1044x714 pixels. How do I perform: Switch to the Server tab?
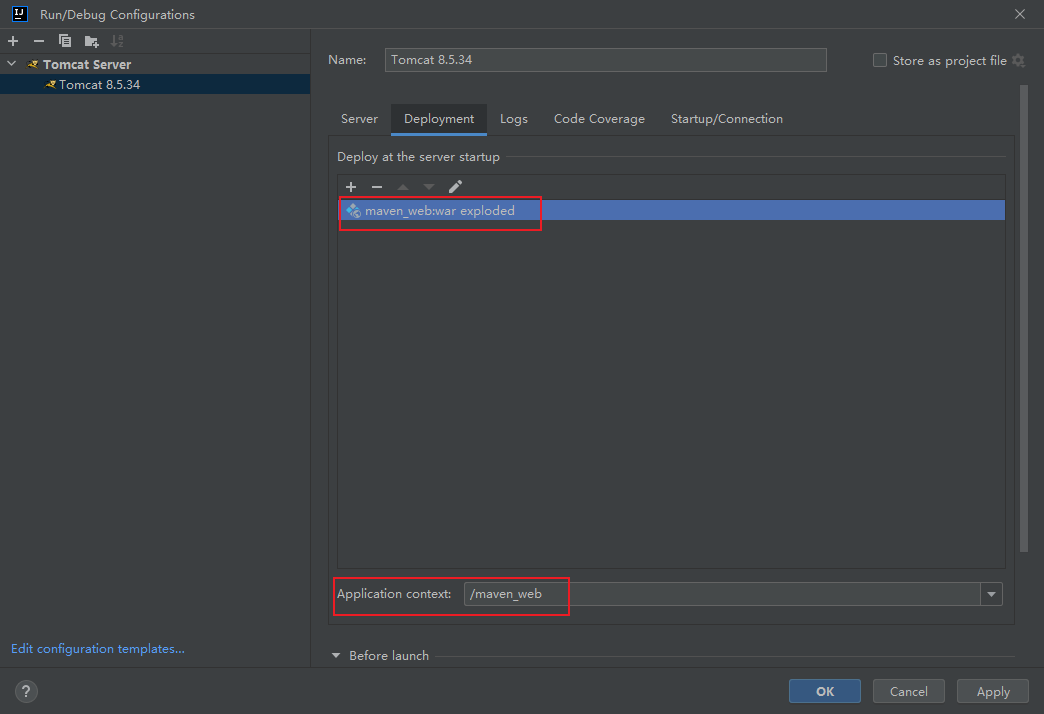359,119
